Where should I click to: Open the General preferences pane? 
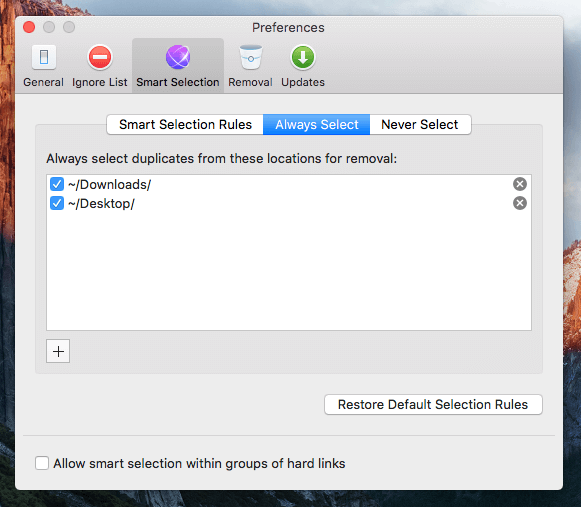pyautogui.click(x=43, y=66)
